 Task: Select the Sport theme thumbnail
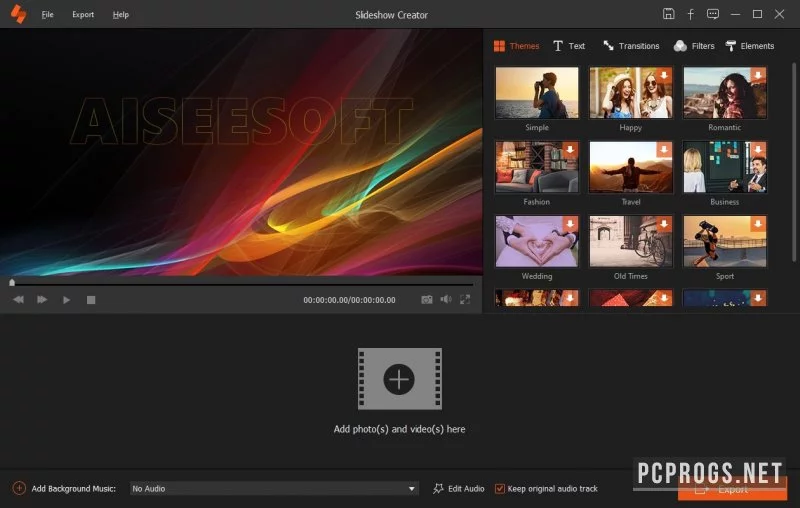(x=724, y=242)
